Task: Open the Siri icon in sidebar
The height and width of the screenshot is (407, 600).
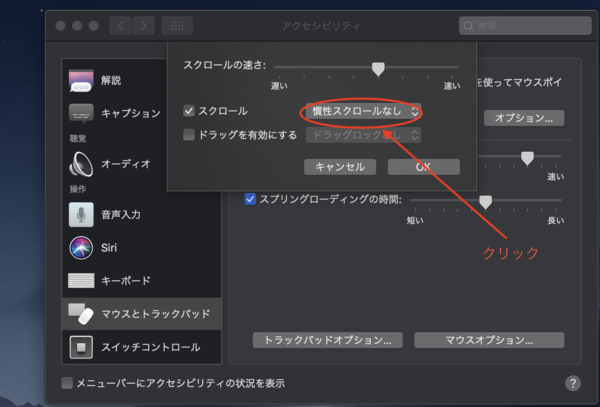Action: 81,248
